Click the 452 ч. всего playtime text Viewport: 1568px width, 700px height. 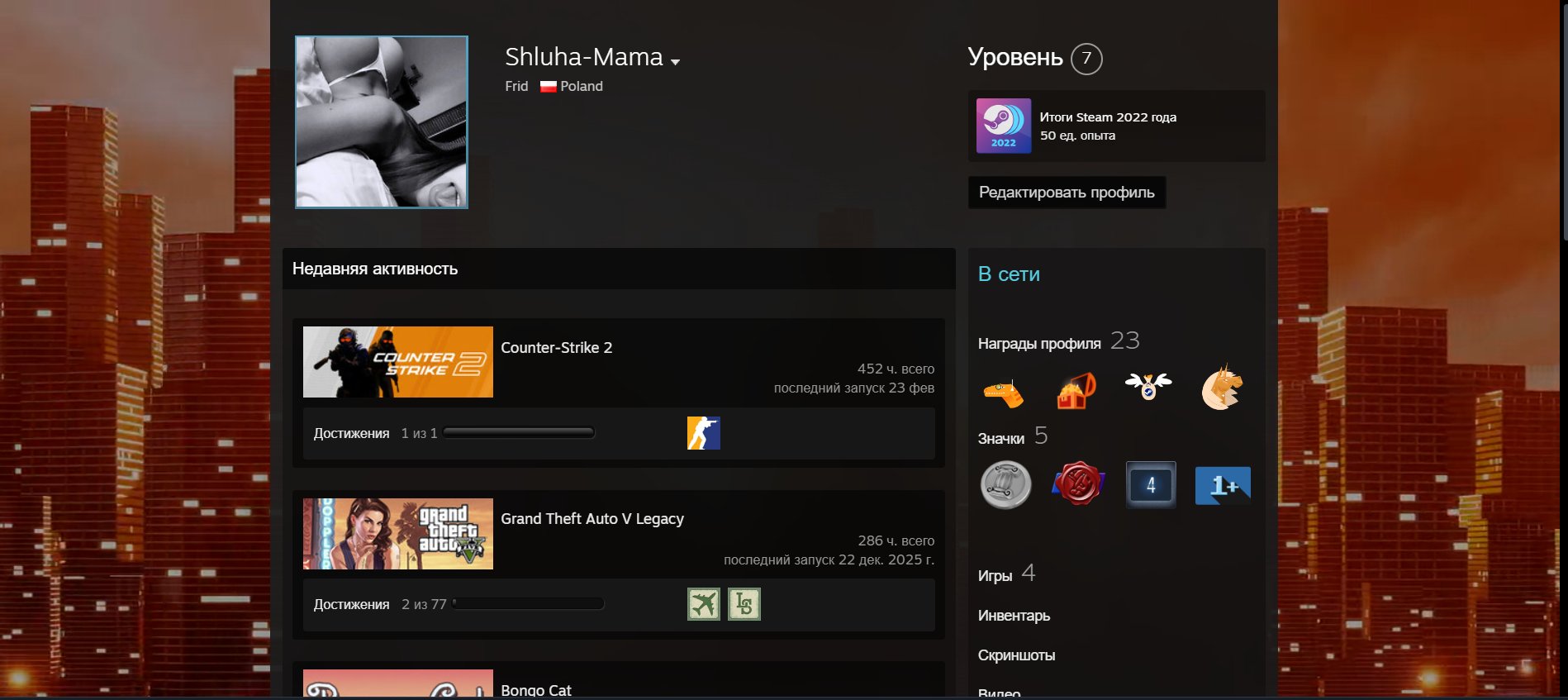click(x=896, y=369)
